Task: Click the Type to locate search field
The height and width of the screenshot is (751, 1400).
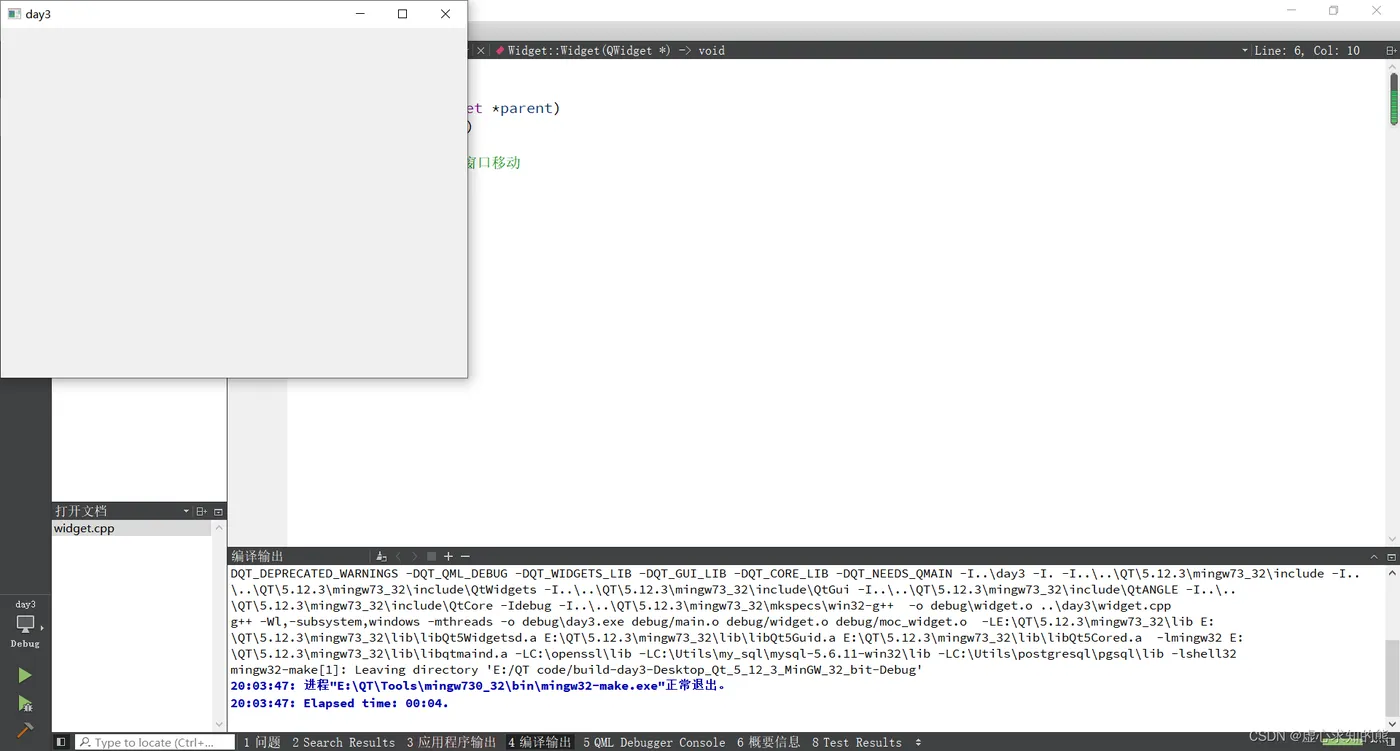Action: click(156, 742)
